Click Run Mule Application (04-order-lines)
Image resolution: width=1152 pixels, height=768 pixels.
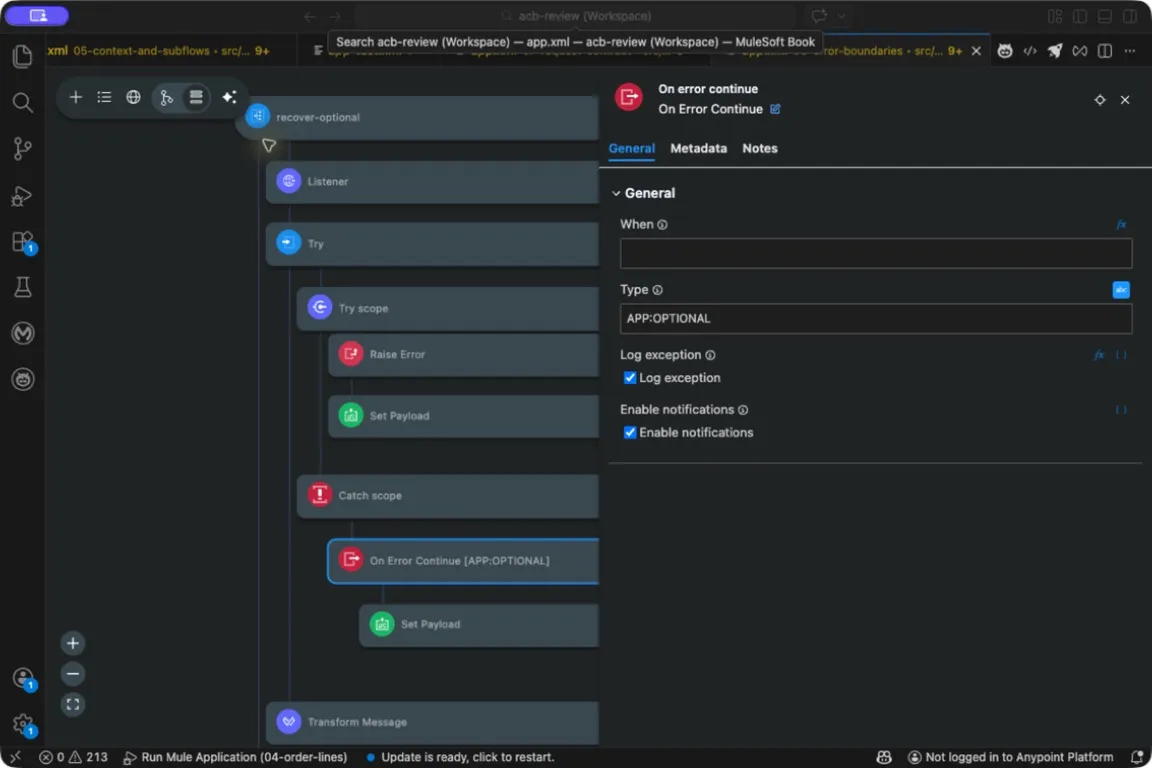pos(235,757)
